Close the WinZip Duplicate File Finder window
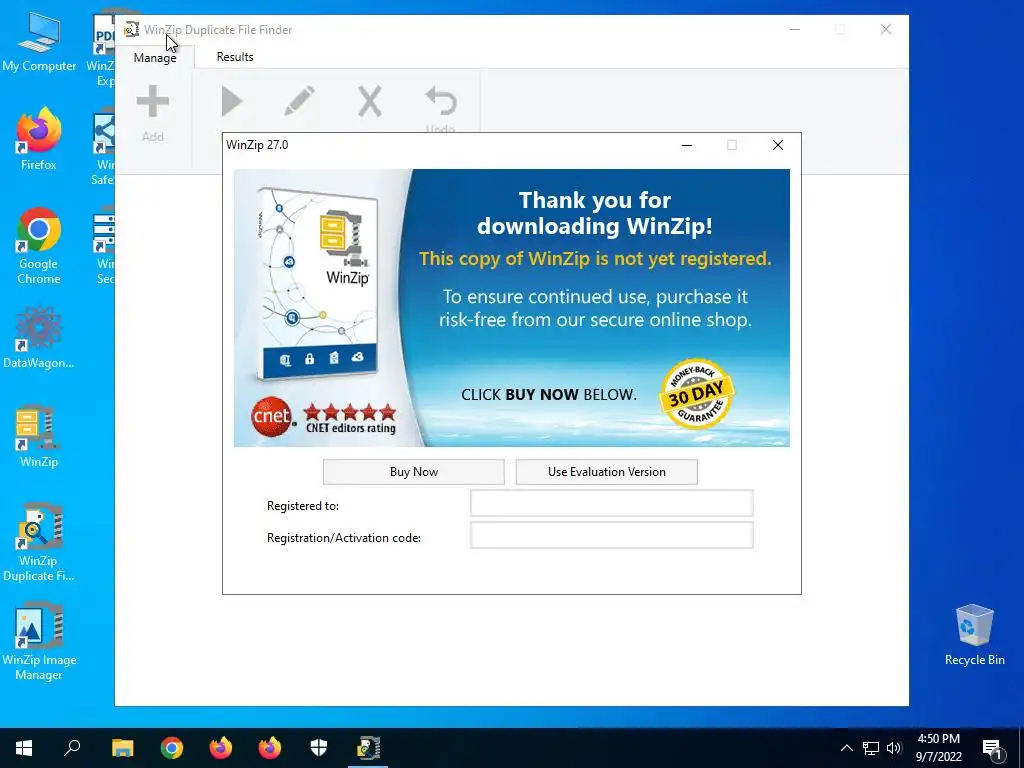 pyautogui.click(x=886, y=29)
